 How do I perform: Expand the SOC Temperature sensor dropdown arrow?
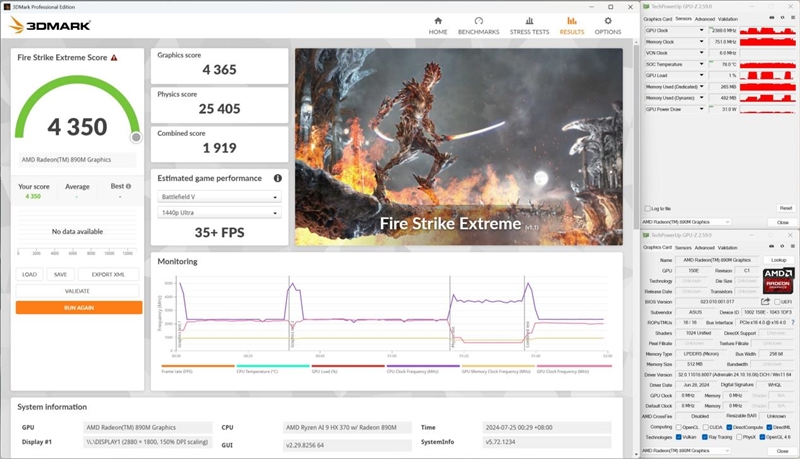click(x=702, y=64)
